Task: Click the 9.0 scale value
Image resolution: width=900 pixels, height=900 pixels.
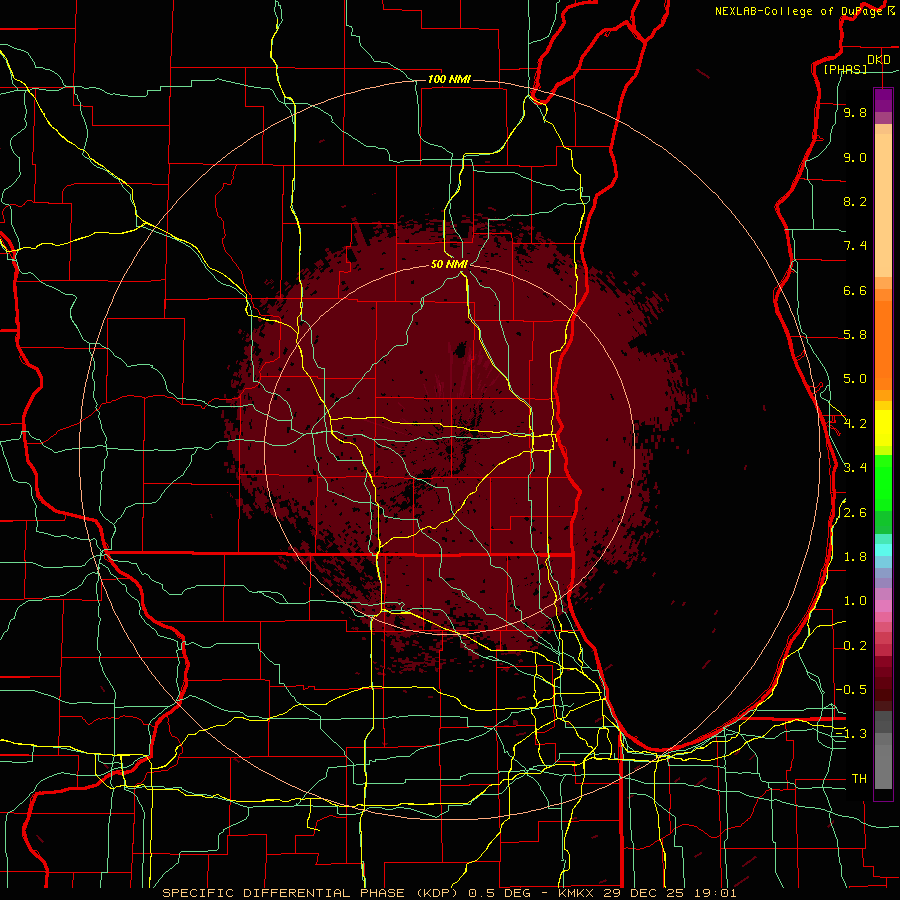Action: tap(855, 157)
